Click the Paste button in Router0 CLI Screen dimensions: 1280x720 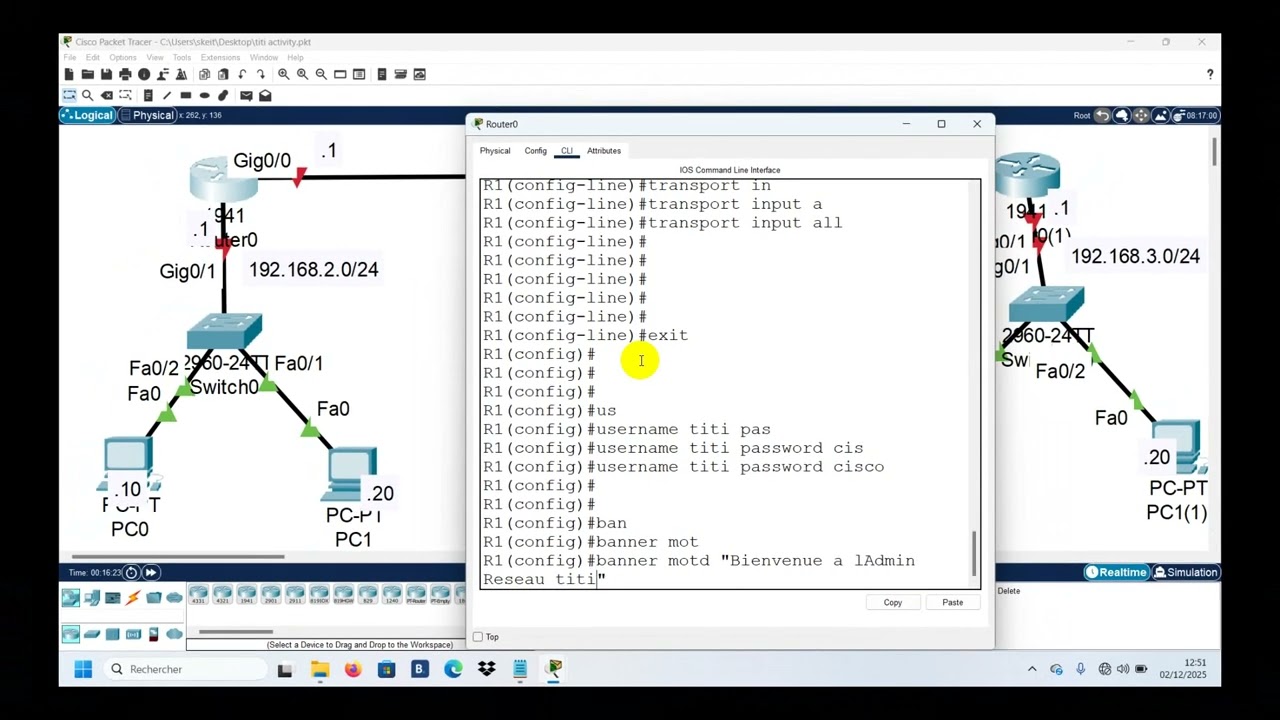coord(952,602)
